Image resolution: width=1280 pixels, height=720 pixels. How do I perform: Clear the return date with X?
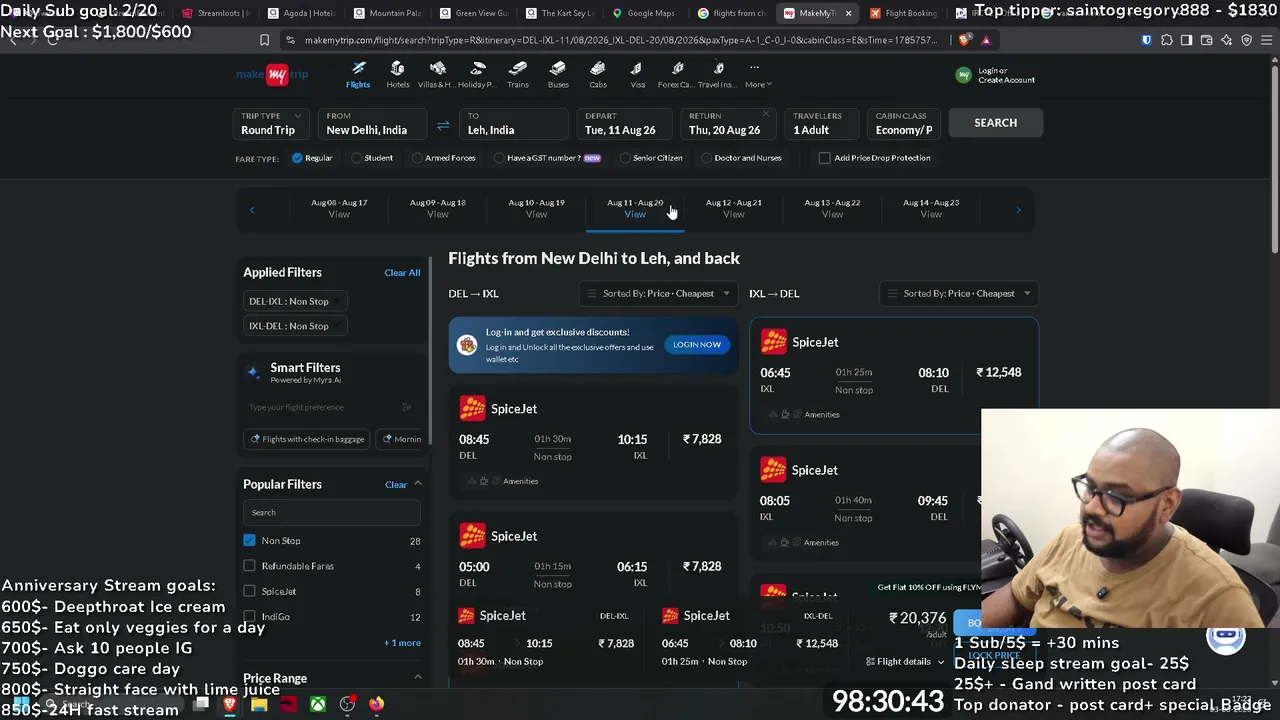click(x=766, y=114)
